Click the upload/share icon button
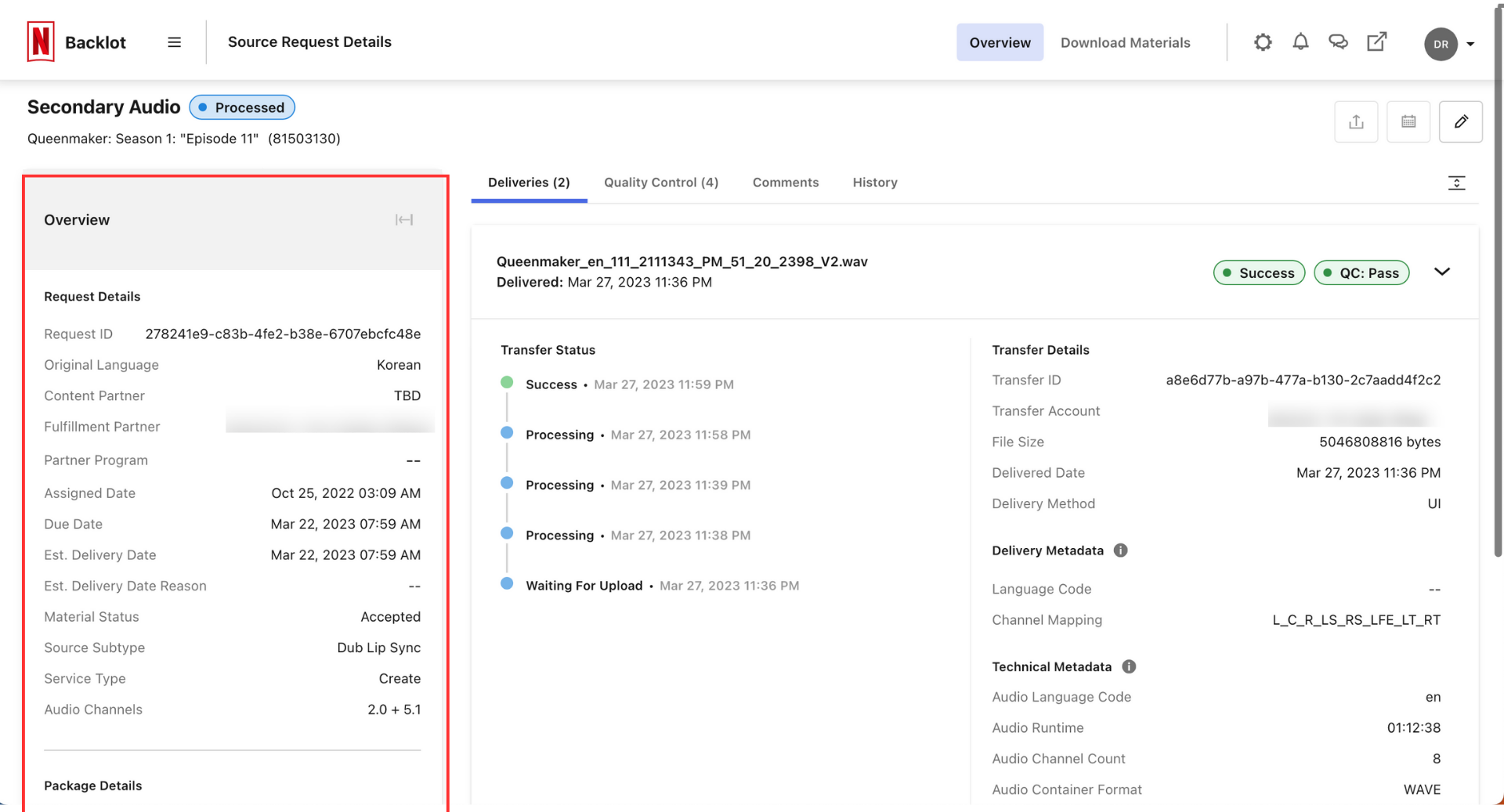 click(x=1356, y=121)
